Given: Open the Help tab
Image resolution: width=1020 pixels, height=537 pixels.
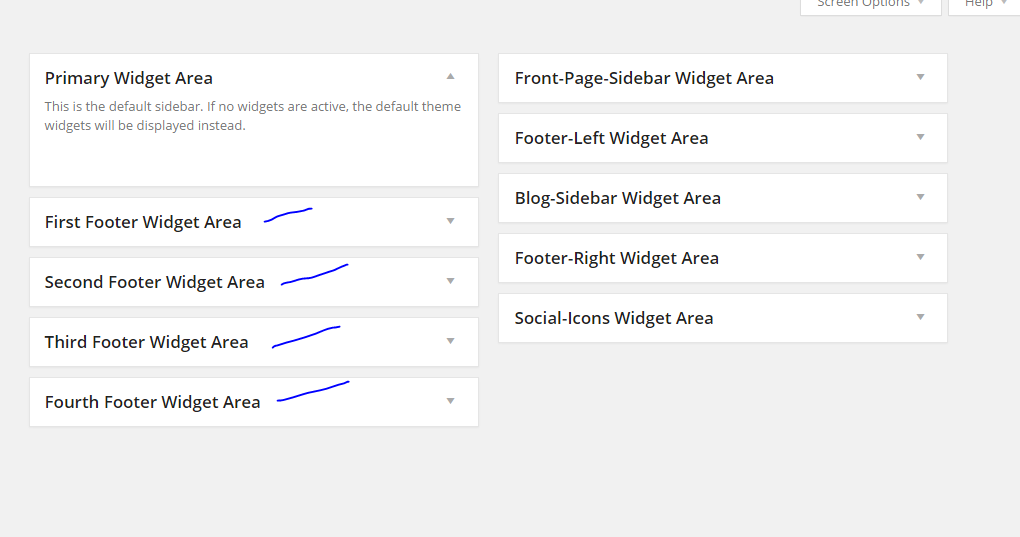Looking at the screenshot, I should [x=984, y=5].
